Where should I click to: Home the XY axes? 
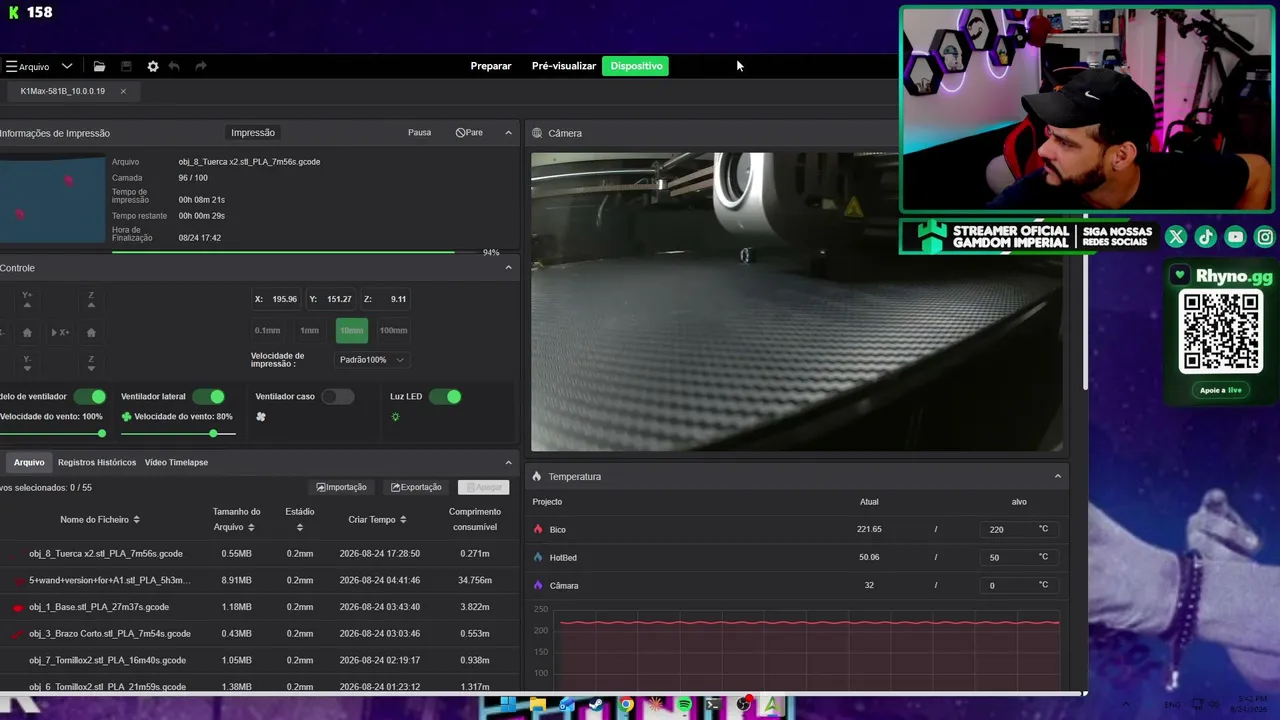pyautogui.click(x=27, y=332)
